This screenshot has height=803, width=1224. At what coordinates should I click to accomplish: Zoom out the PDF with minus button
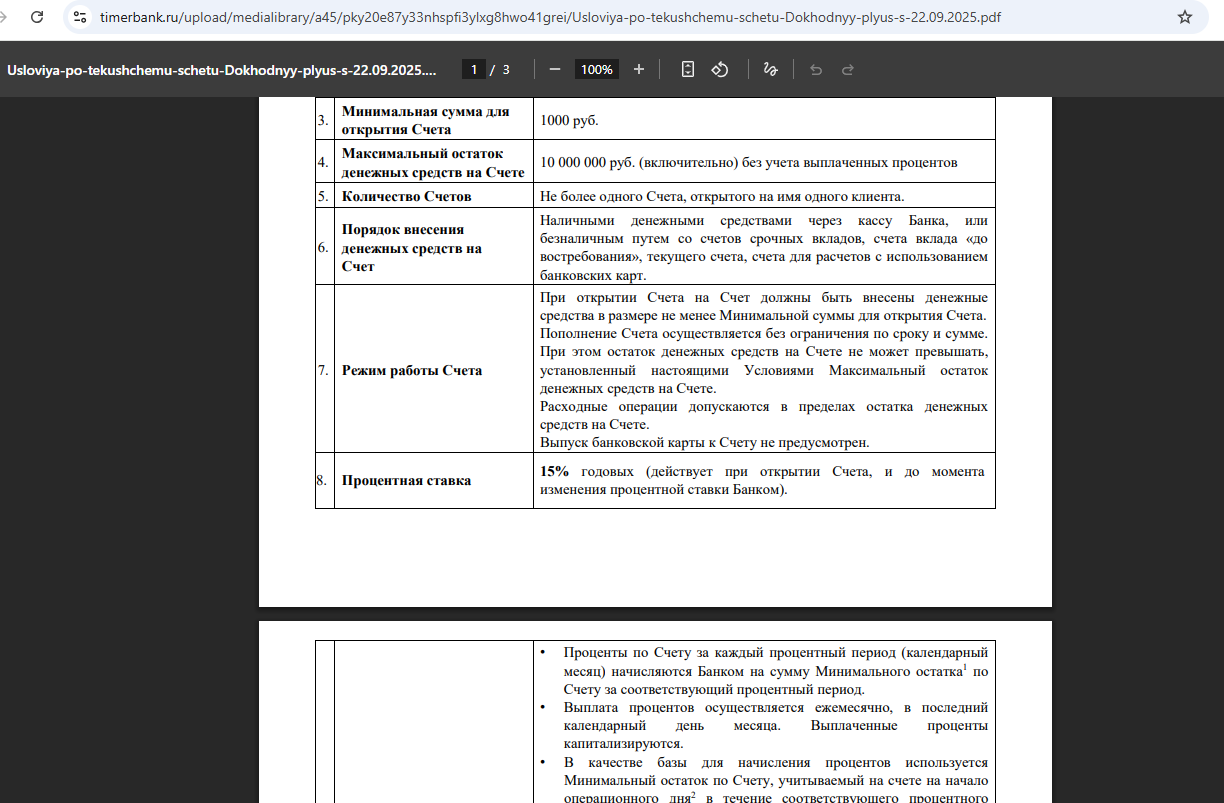point(555,69)
